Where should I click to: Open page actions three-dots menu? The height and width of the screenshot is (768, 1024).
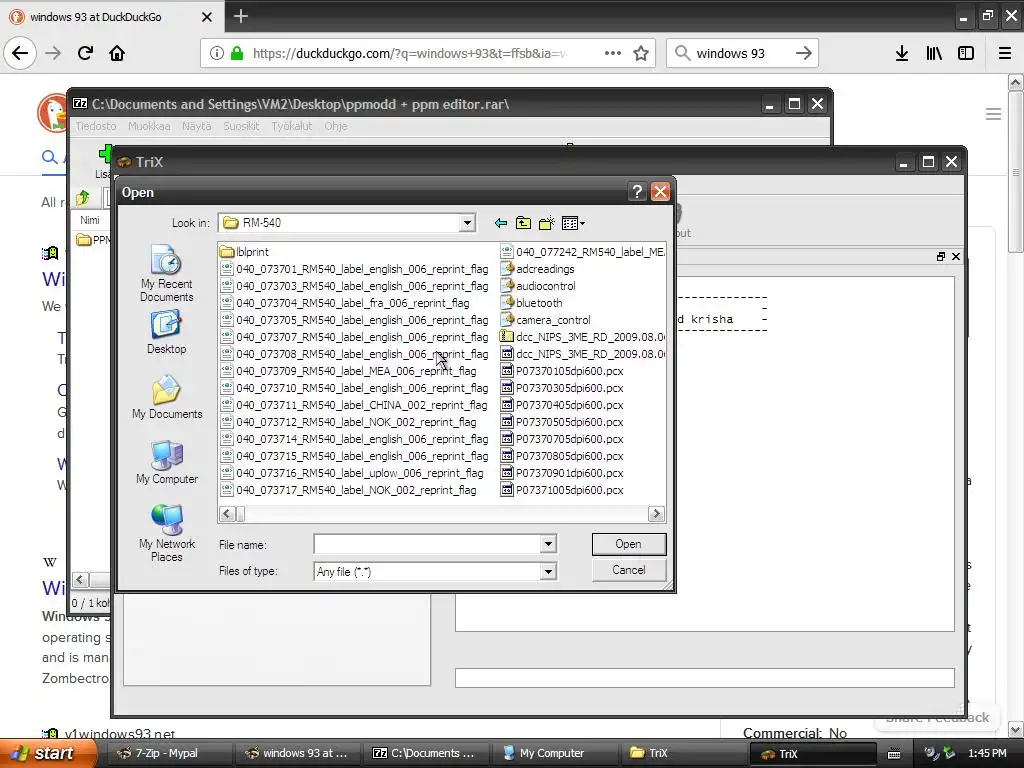coord(613,53)
